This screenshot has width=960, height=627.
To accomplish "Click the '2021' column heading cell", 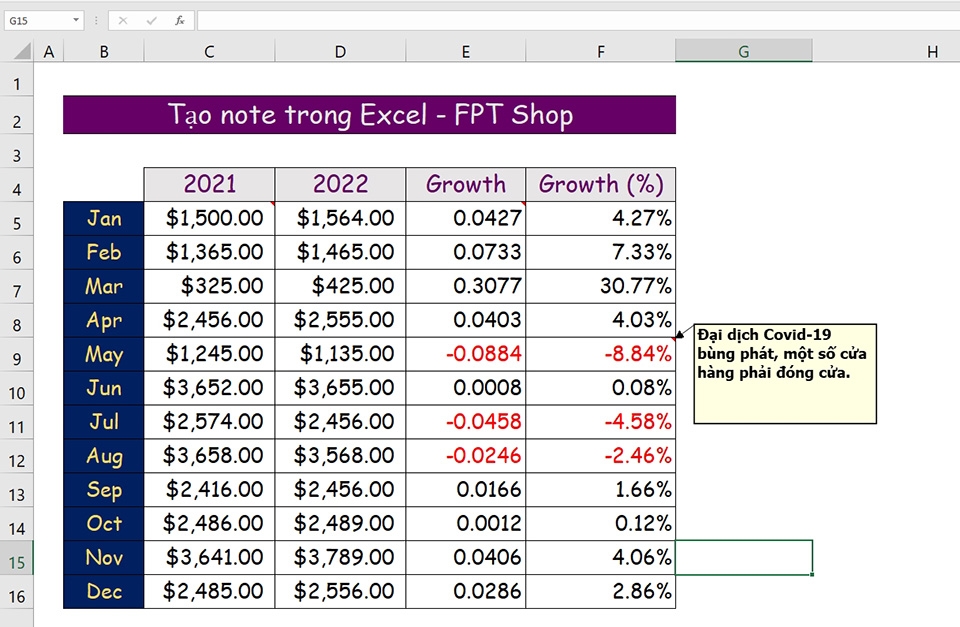I will coord(209,184).
